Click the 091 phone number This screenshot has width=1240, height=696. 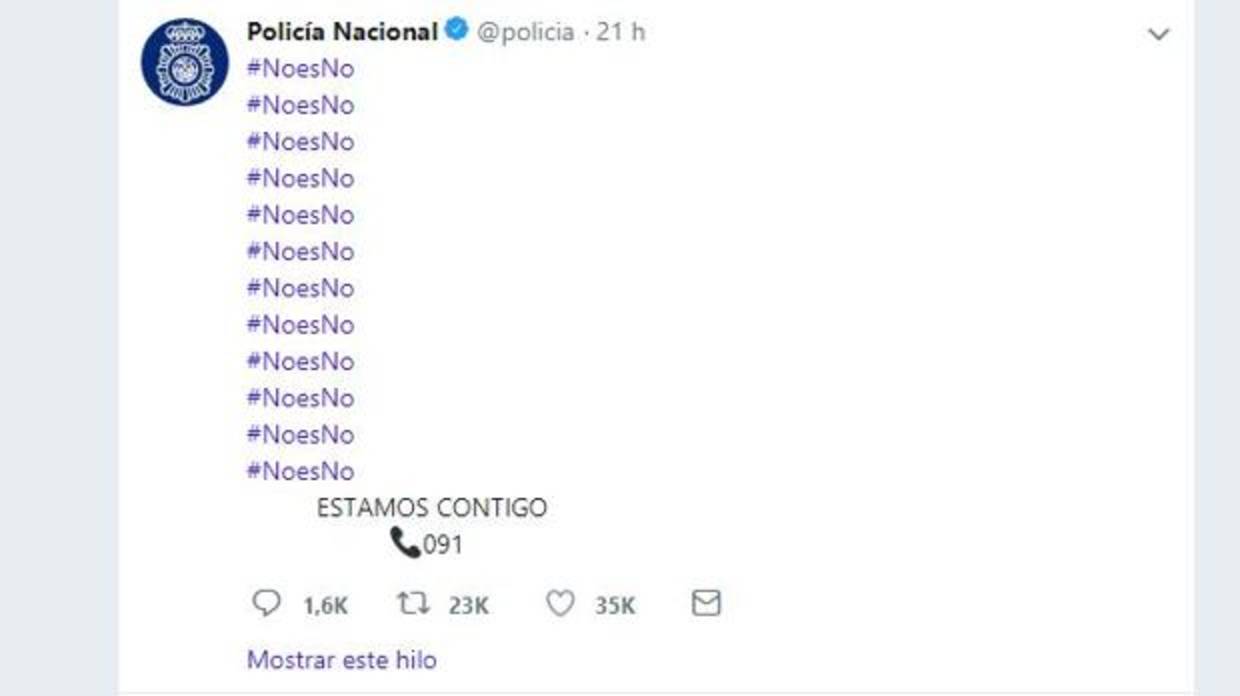coord(443,545)
